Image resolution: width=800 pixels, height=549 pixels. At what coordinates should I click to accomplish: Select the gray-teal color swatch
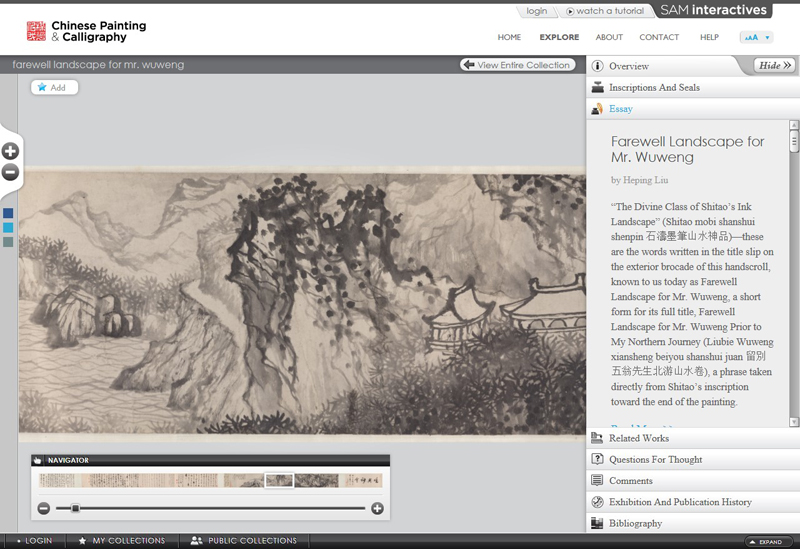click(8, 242)
